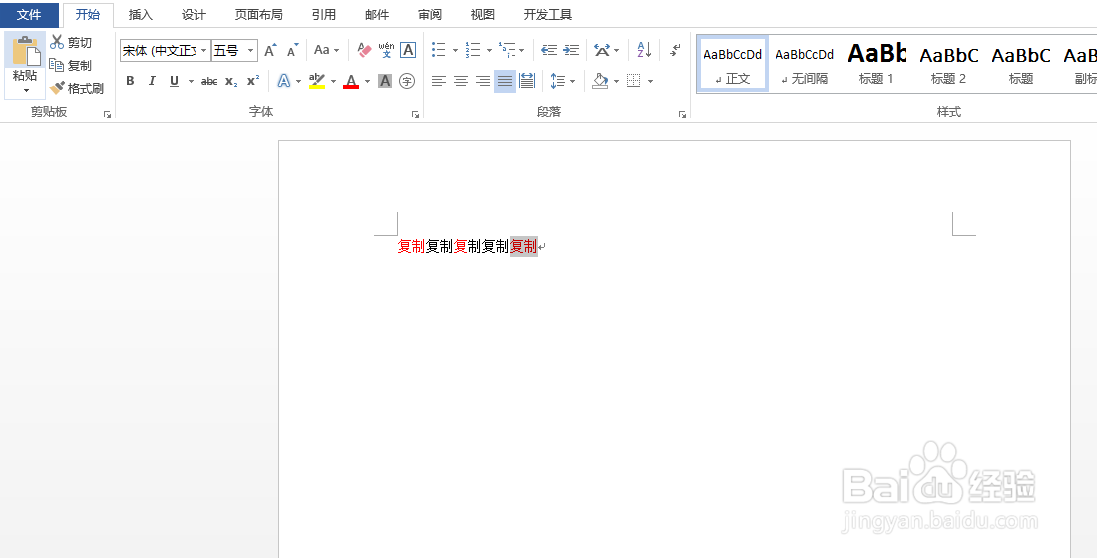Apply the 正文 (Normal) style
Screen dimensions: 1097x558
click(732, 64)
